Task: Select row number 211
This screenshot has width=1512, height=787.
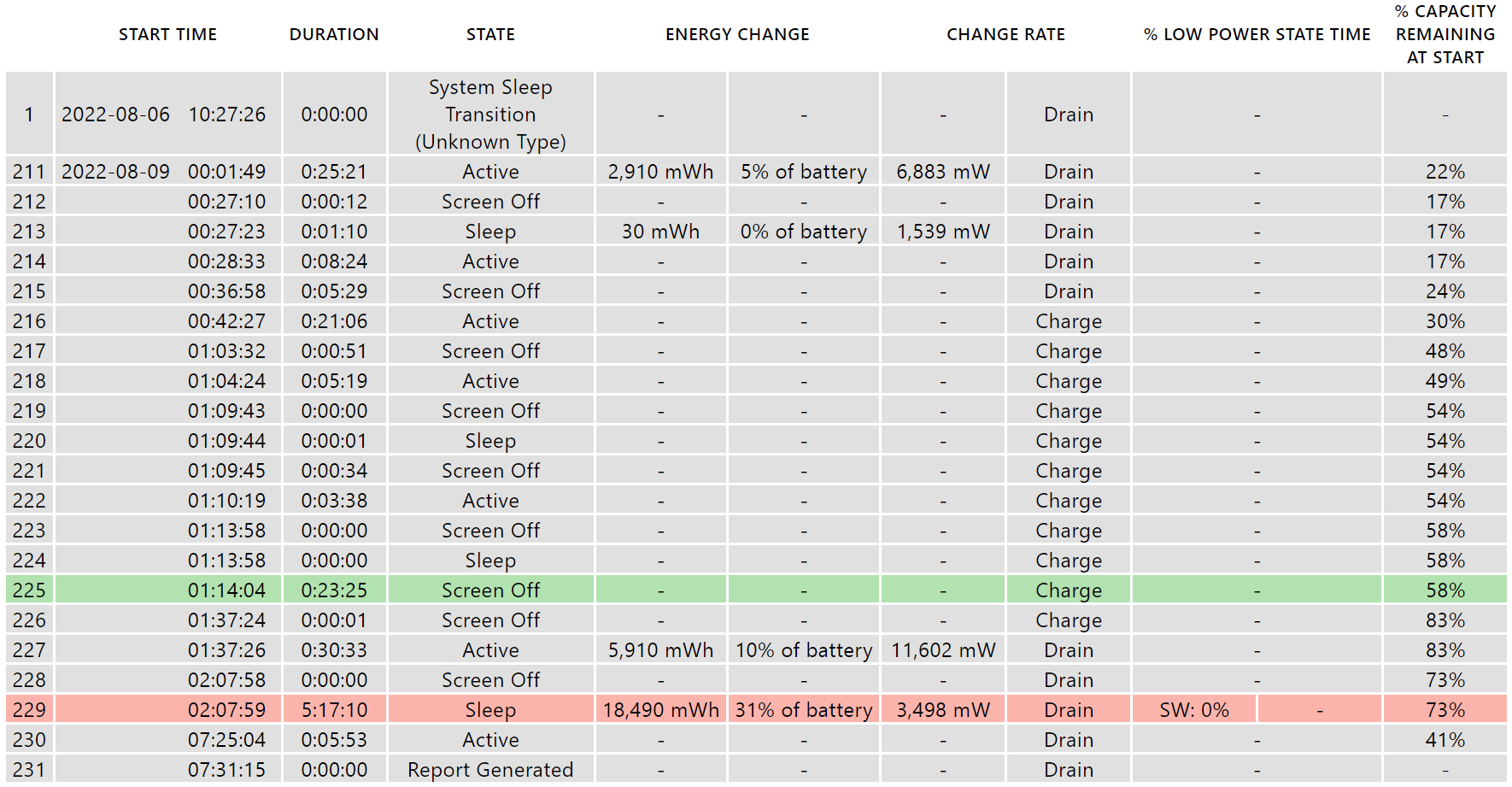Action: tap(29, 171)
